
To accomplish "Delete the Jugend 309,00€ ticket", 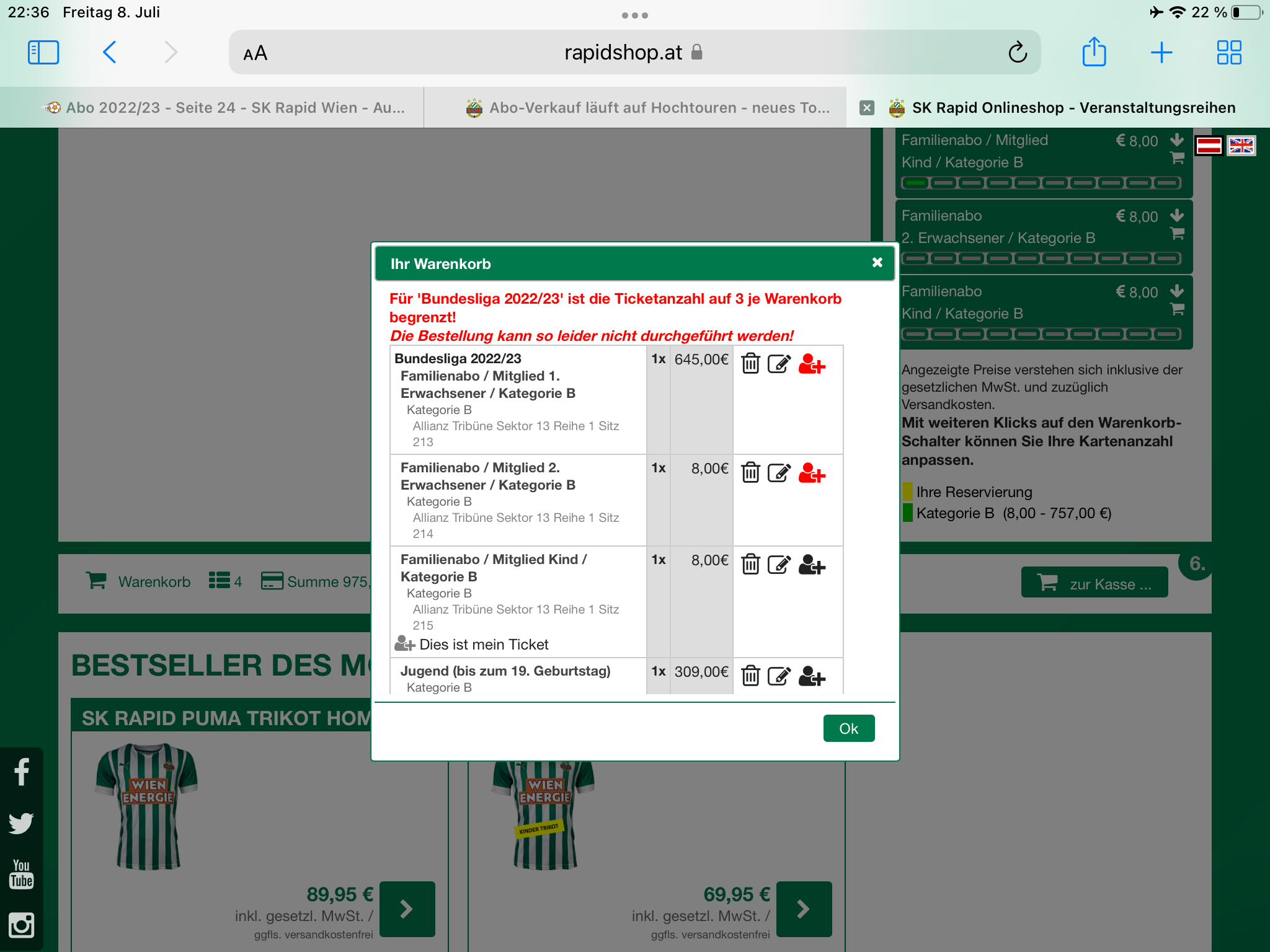I will tap(750, 676).
